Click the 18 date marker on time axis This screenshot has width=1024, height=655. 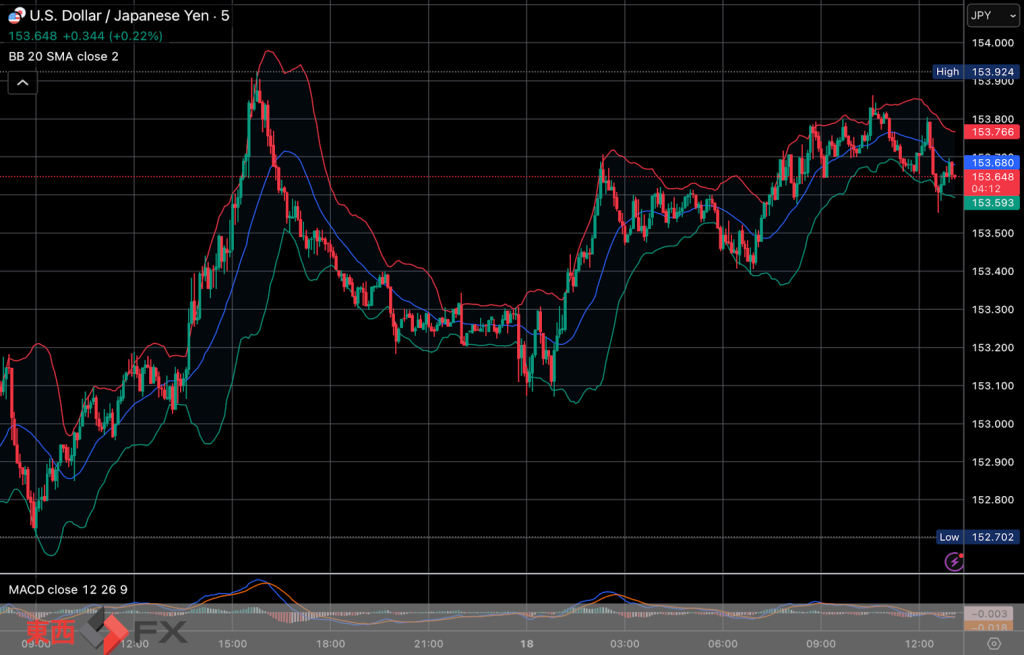pos(527,644)
